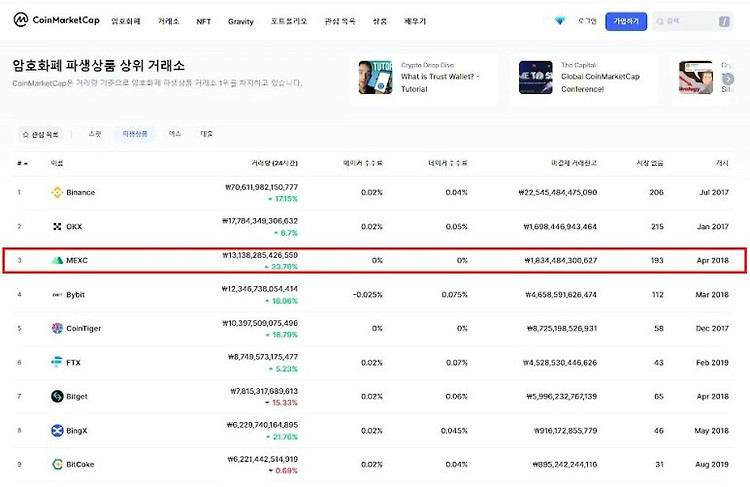Open the FTX exchange link
Viewport: 750px width, 487px height.
[73, 363]
